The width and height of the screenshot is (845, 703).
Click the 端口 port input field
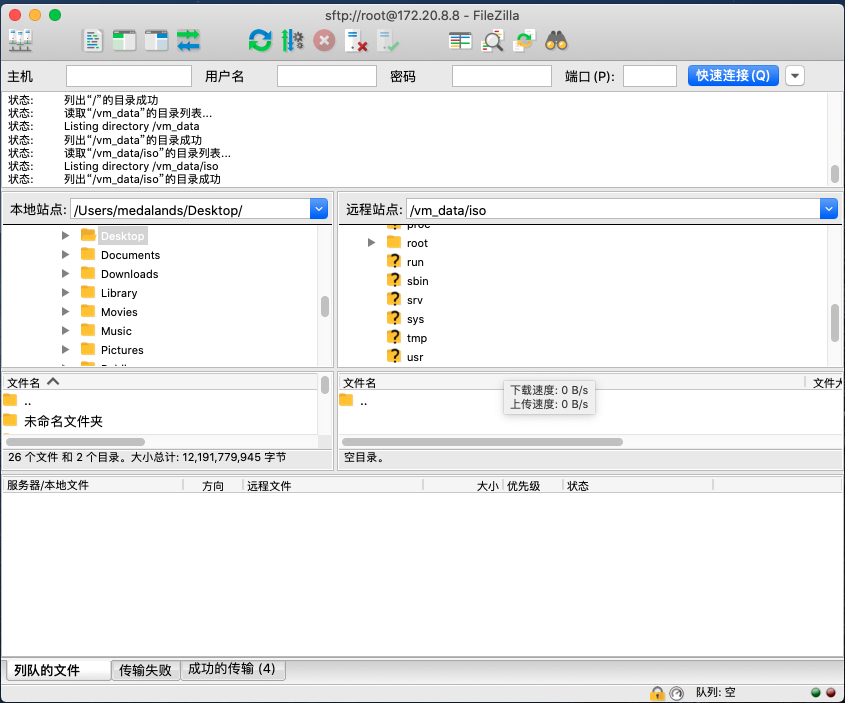650,76
